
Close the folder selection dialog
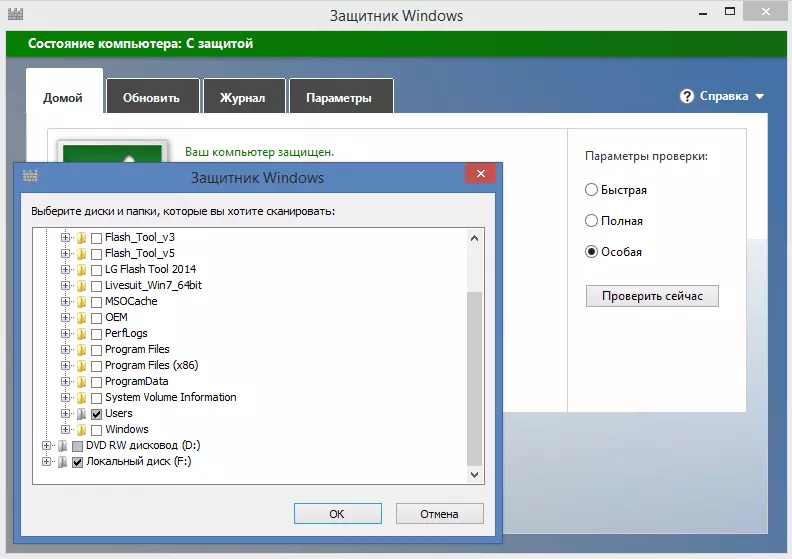(x=480, y=174)
